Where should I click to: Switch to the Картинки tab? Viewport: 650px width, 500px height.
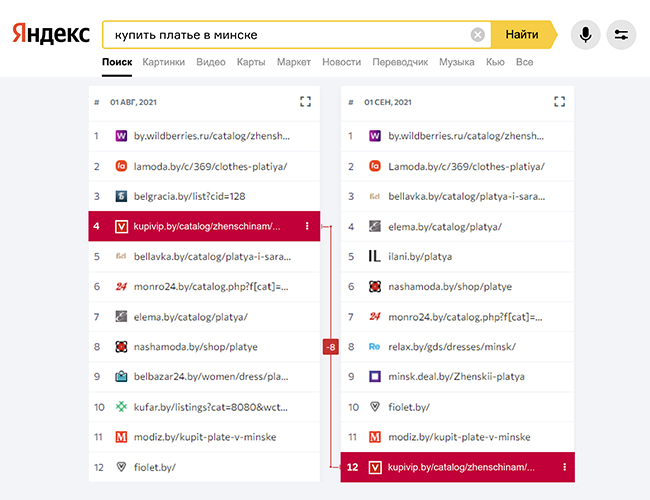pos(163,62)
